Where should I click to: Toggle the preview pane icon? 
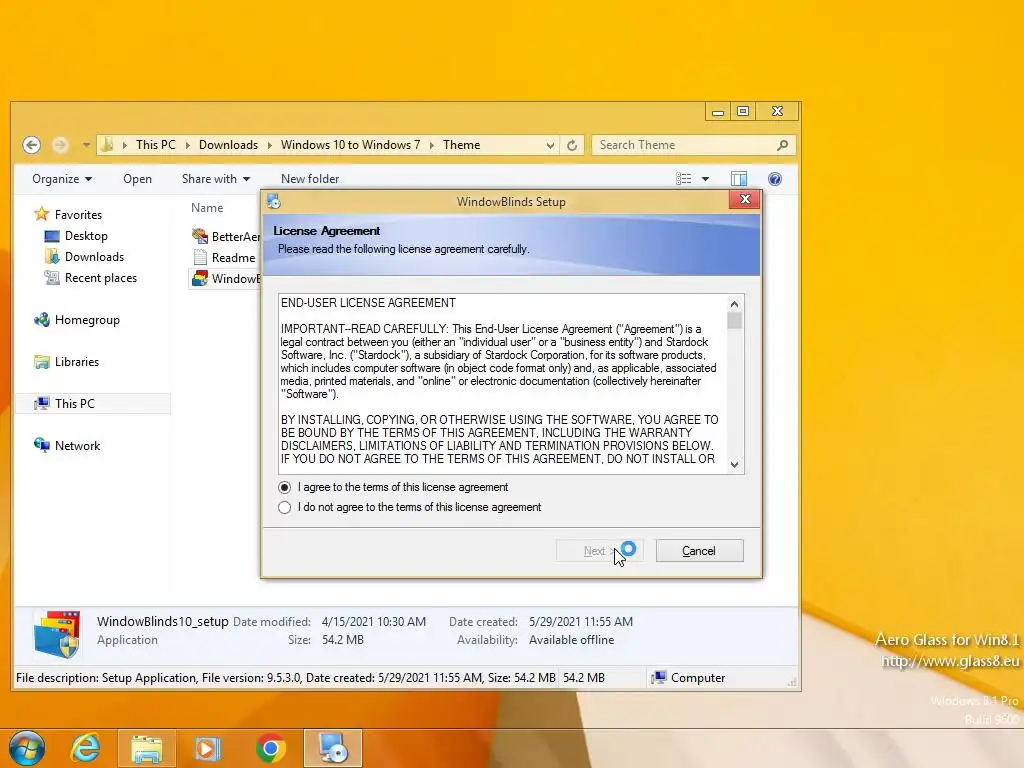click(739, 179)
